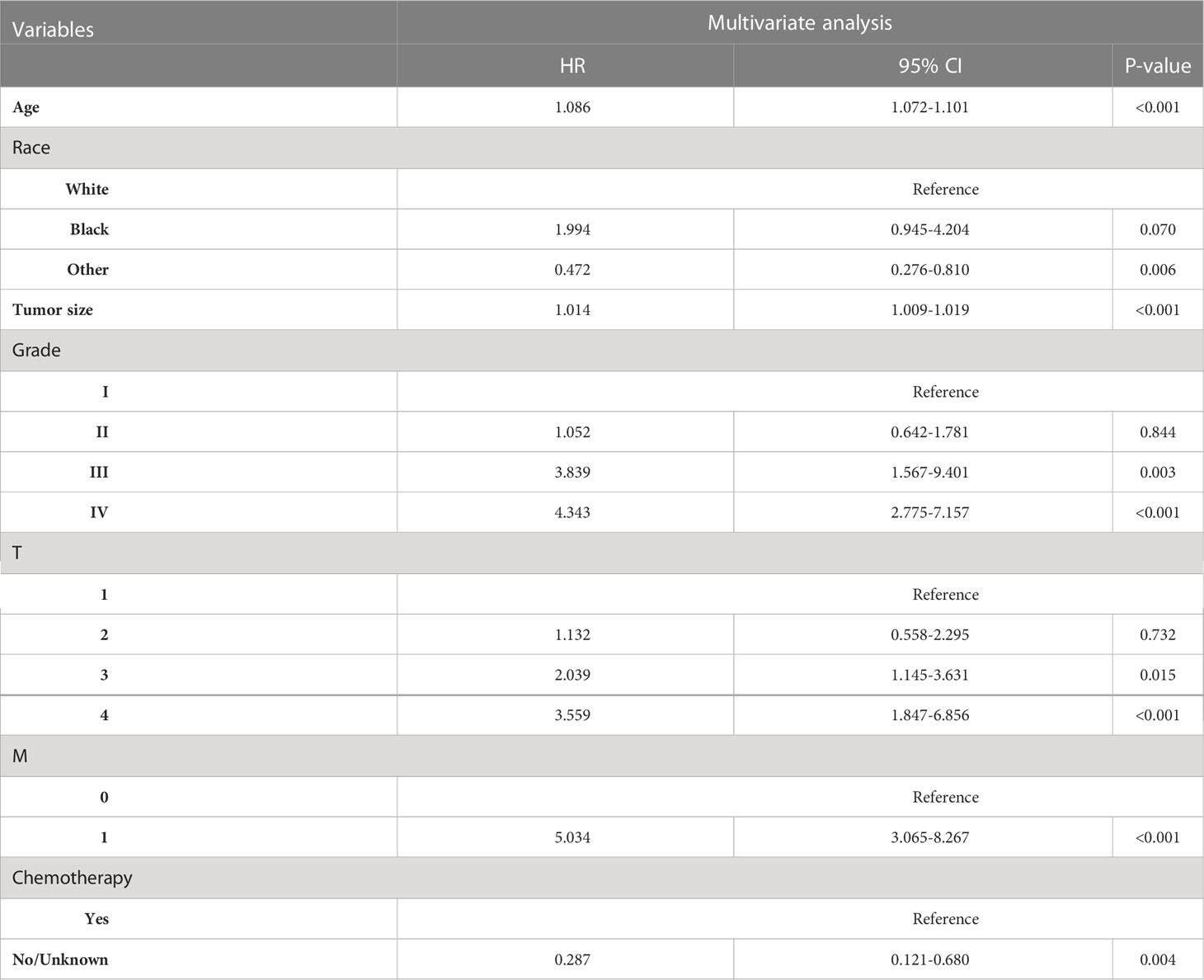The image size is (1204, 980).
Task: Select the 'Age' row label
Action: click(x=26, y=107)
